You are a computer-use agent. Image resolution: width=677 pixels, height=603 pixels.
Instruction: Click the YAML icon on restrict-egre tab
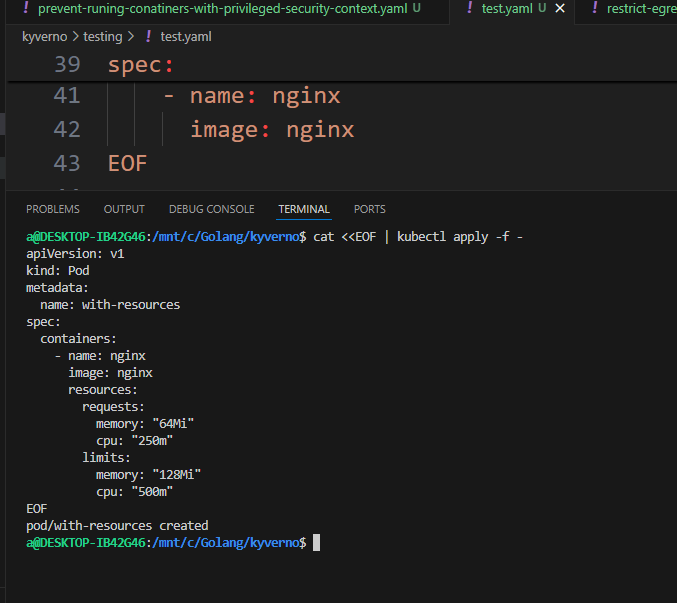(595, 8)
